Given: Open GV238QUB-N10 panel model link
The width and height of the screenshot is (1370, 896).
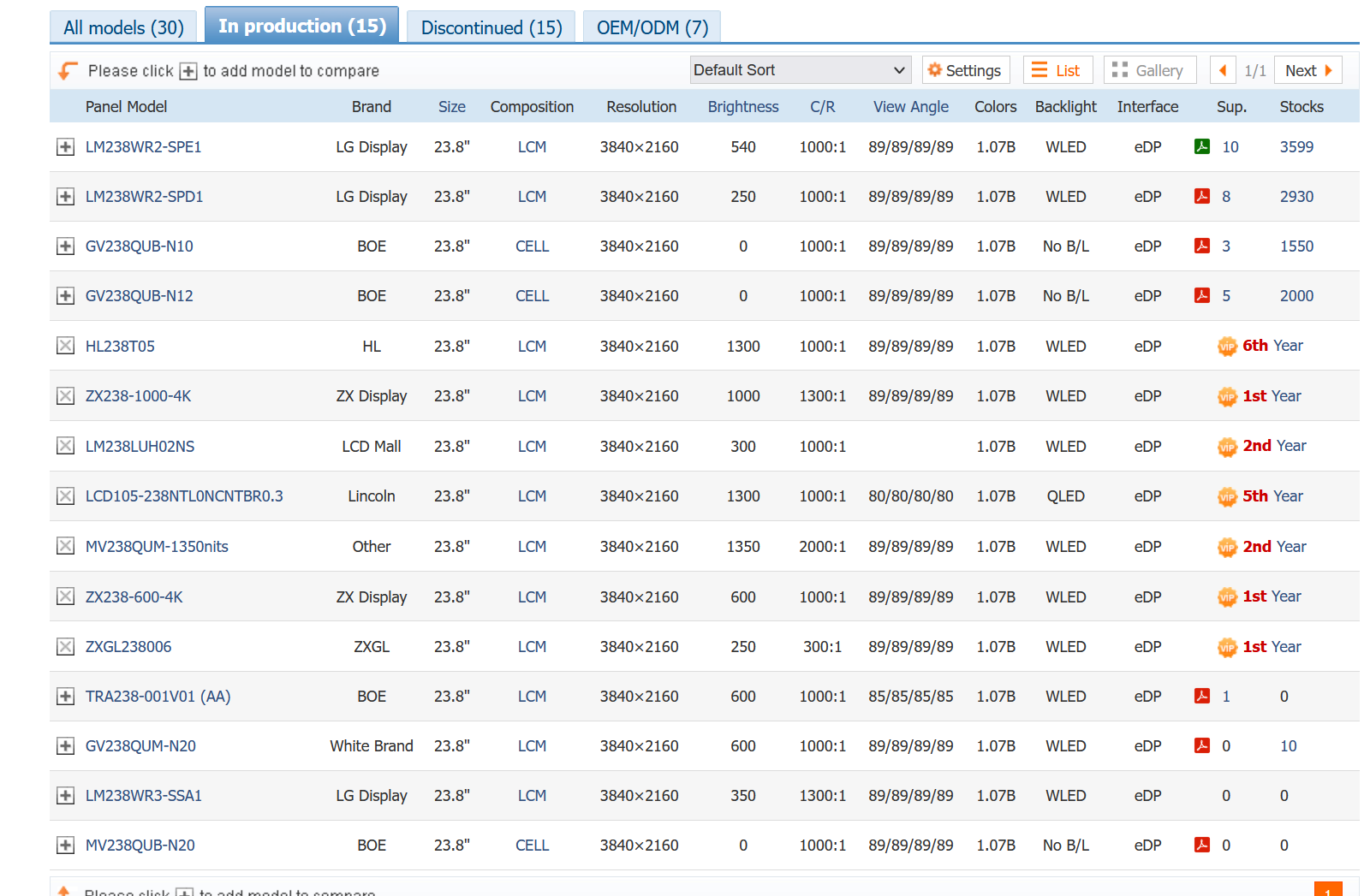Looking at the screenshot, I should 140,246.
